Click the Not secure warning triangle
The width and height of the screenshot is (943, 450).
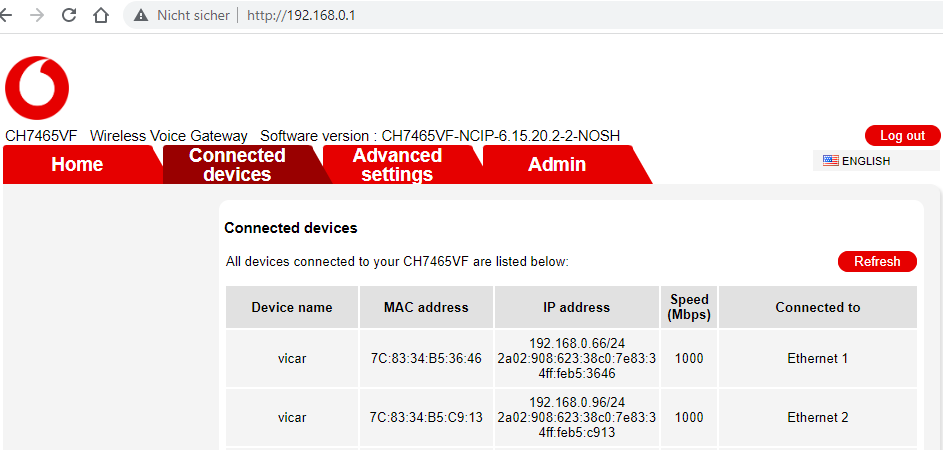click(x=141, y=16)
